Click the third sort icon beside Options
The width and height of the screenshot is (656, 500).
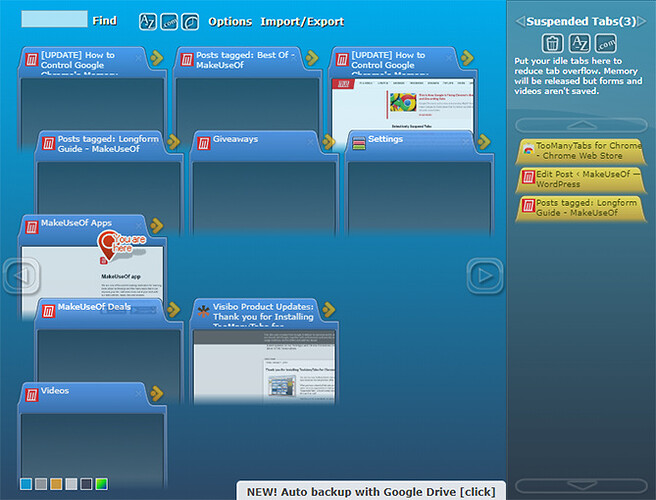click(x=190, y=21)
